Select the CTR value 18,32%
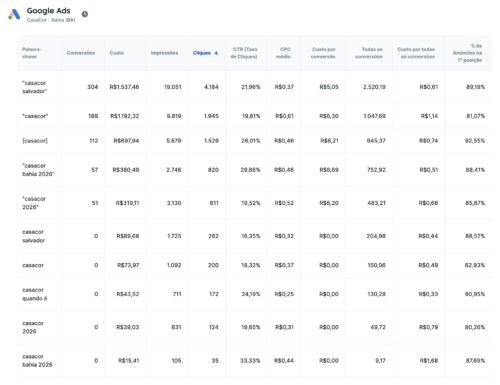 (251, 265)
